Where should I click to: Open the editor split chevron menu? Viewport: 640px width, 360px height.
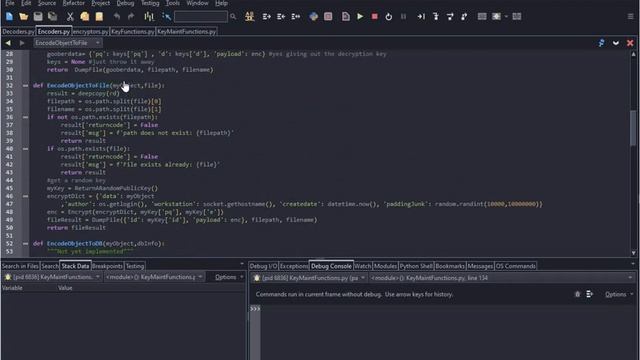616,43
